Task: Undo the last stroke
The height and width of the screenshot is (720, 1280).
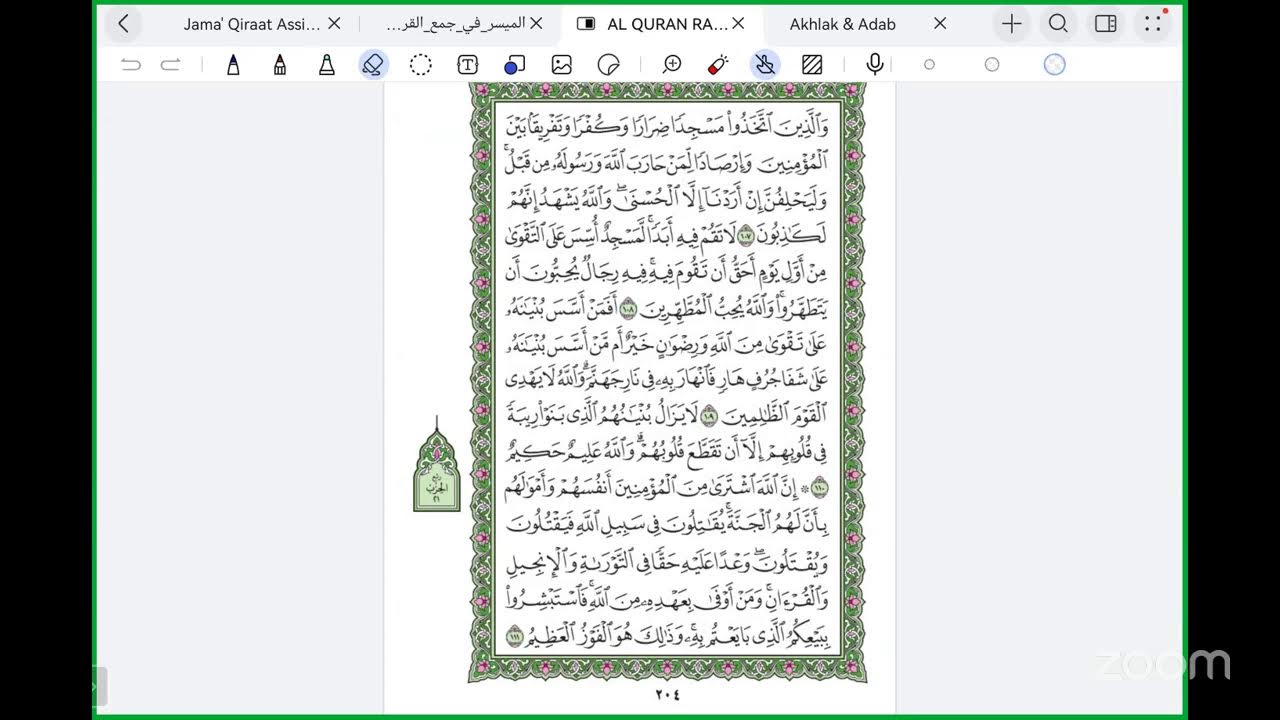Action: pos(131,65)
